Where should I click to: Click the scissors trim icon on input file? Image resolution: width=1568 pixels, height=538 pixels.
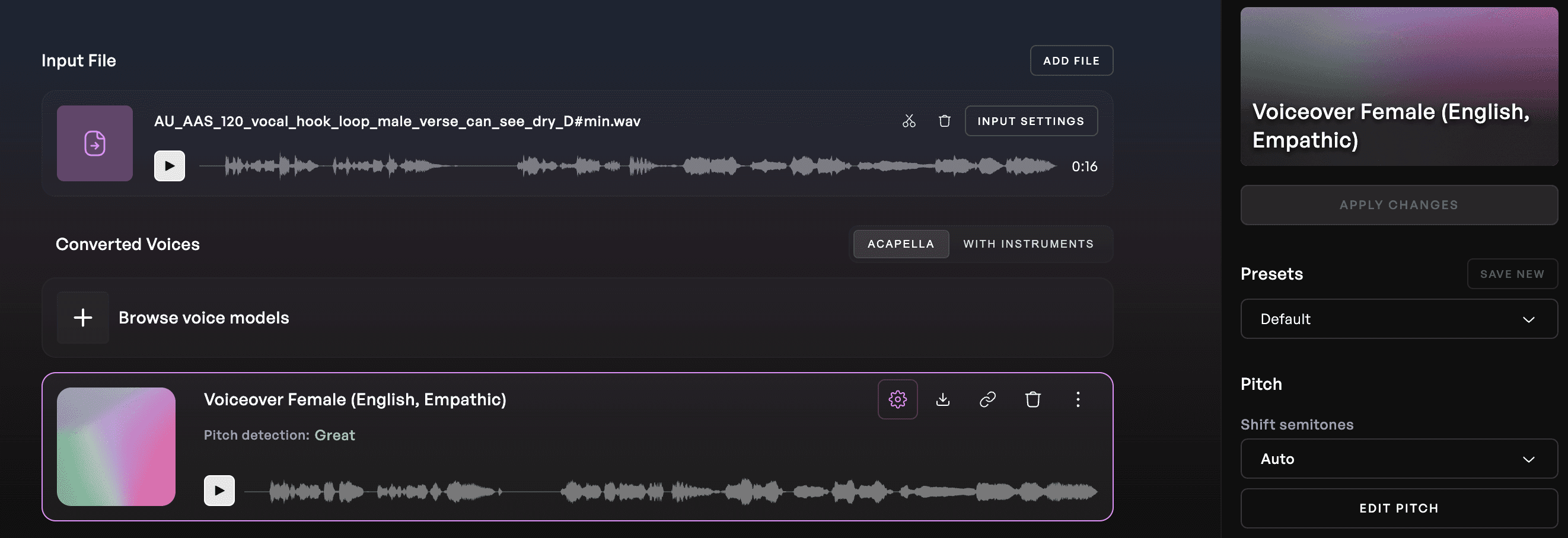pos(909,121)
